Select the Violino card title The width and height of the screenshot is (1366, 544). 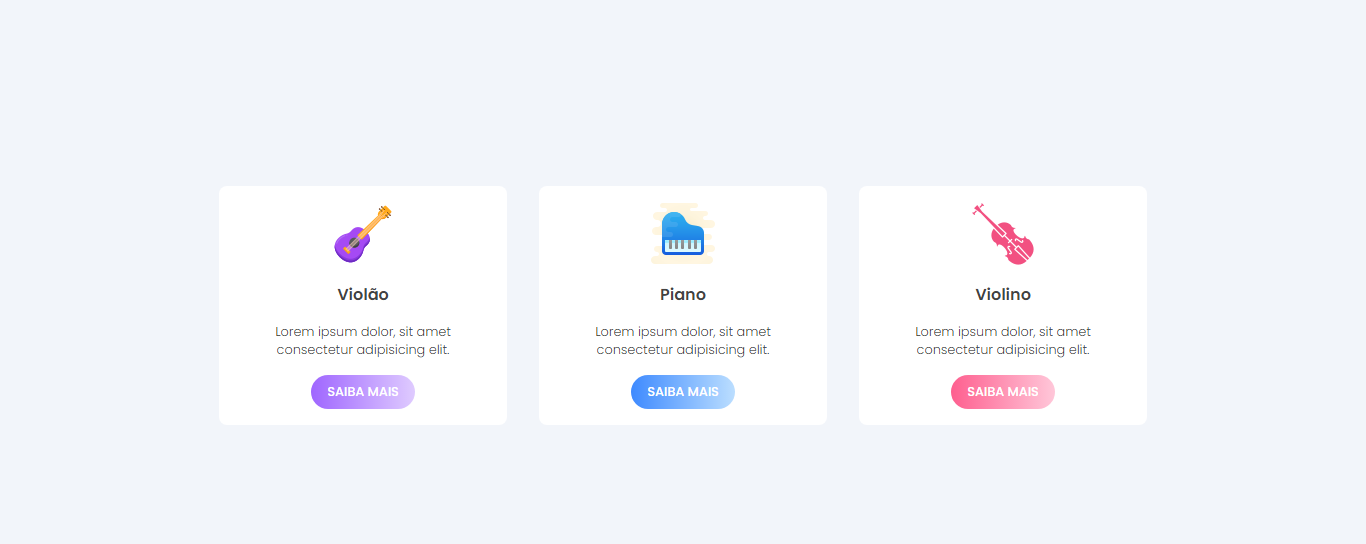coord(1003,295)
